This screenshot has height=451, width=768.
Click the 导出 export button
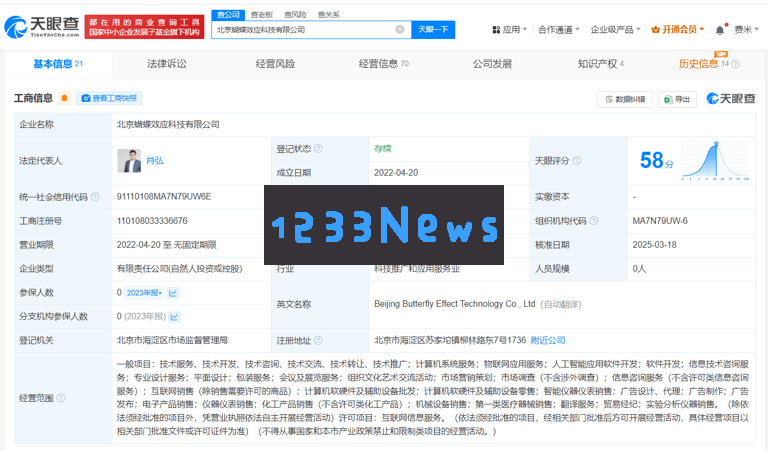(x=677, y=99)
